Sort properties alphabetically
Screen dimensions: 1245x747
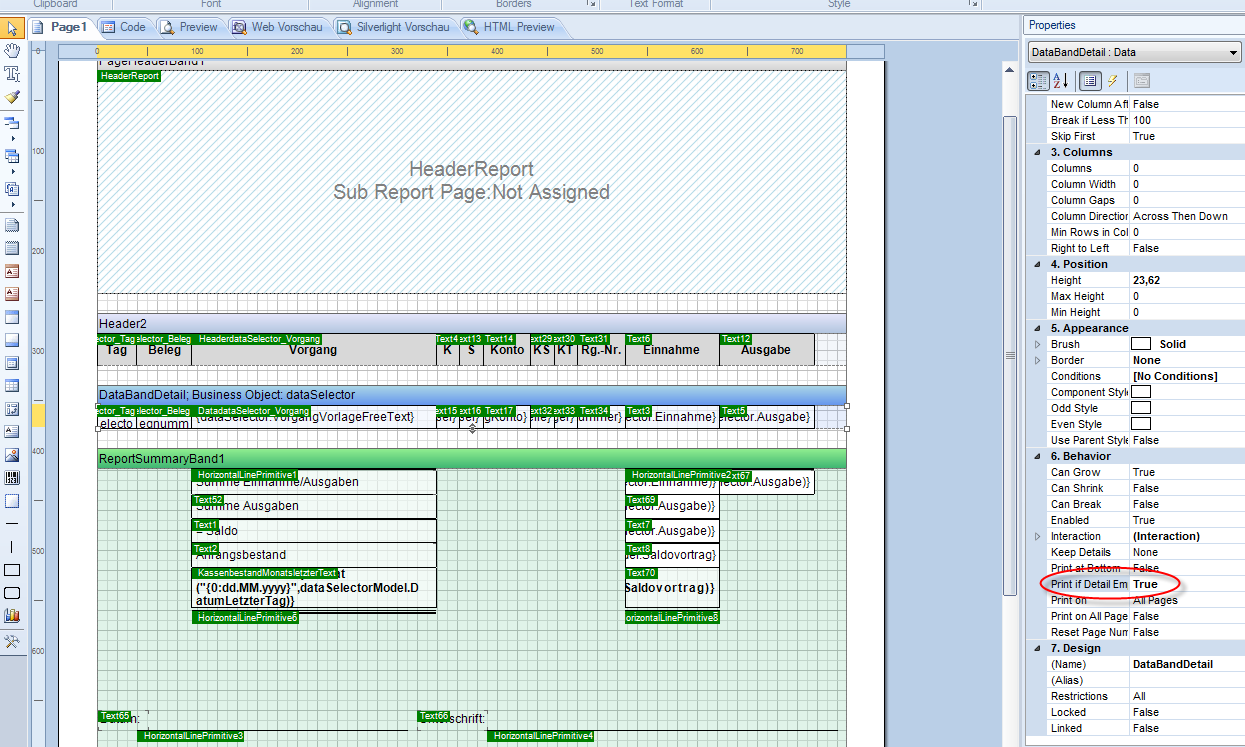tap(1061, 81)
